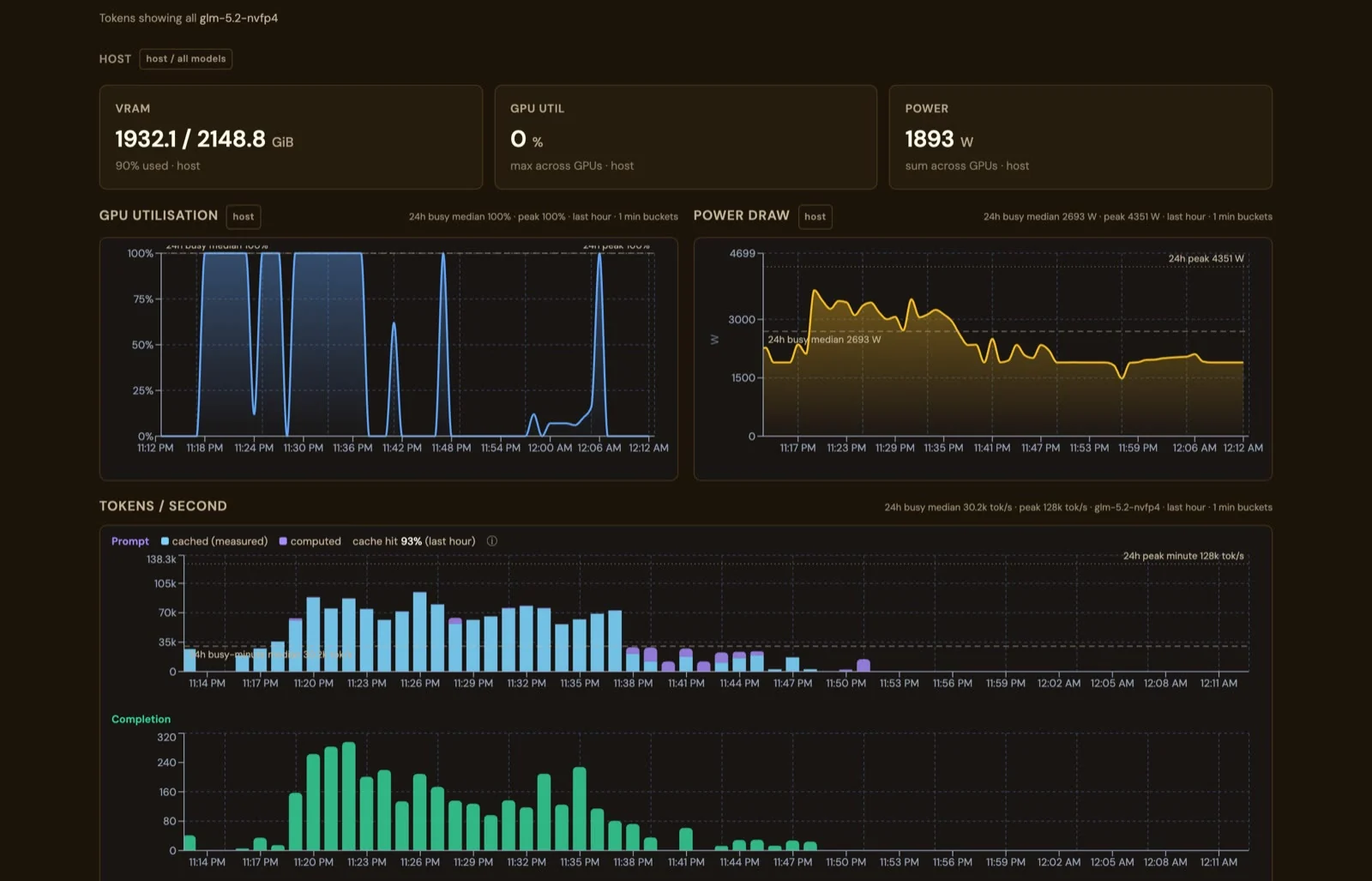Screen dimensions: 1372x881
Task: Click the "POWER" card title
Action: click(927, 109)
